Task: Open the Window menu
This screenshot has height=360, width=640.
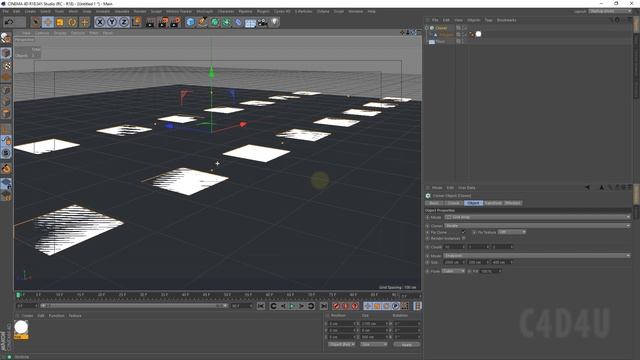Action: pyautogui.click(x=356, y=11)
